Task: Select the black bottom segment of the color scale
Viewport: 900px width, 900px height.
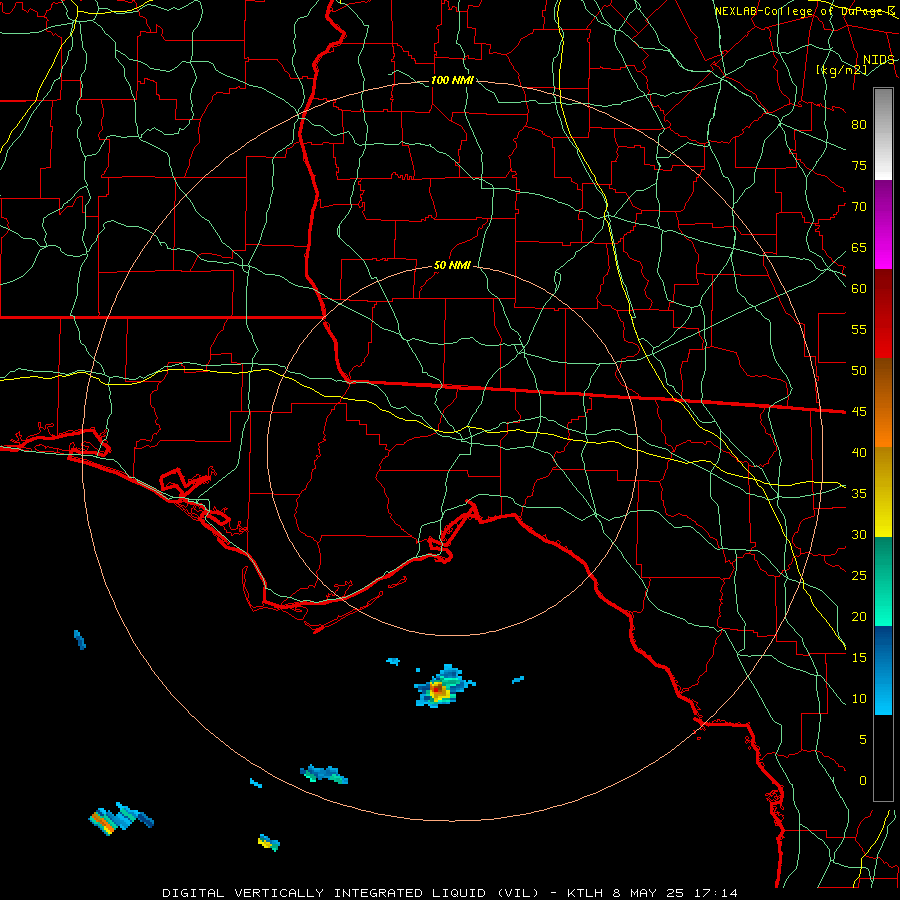Action: coord(883,758)
